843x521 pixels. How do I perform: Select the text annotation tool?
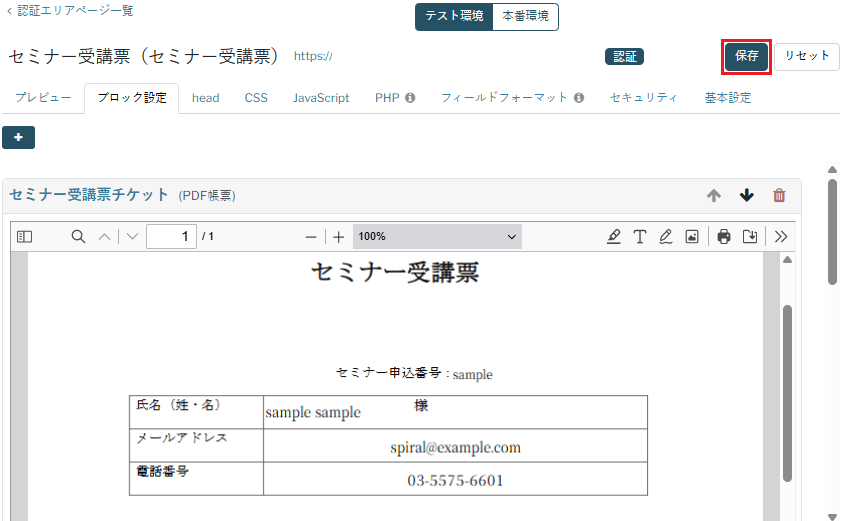pos(640,237)
